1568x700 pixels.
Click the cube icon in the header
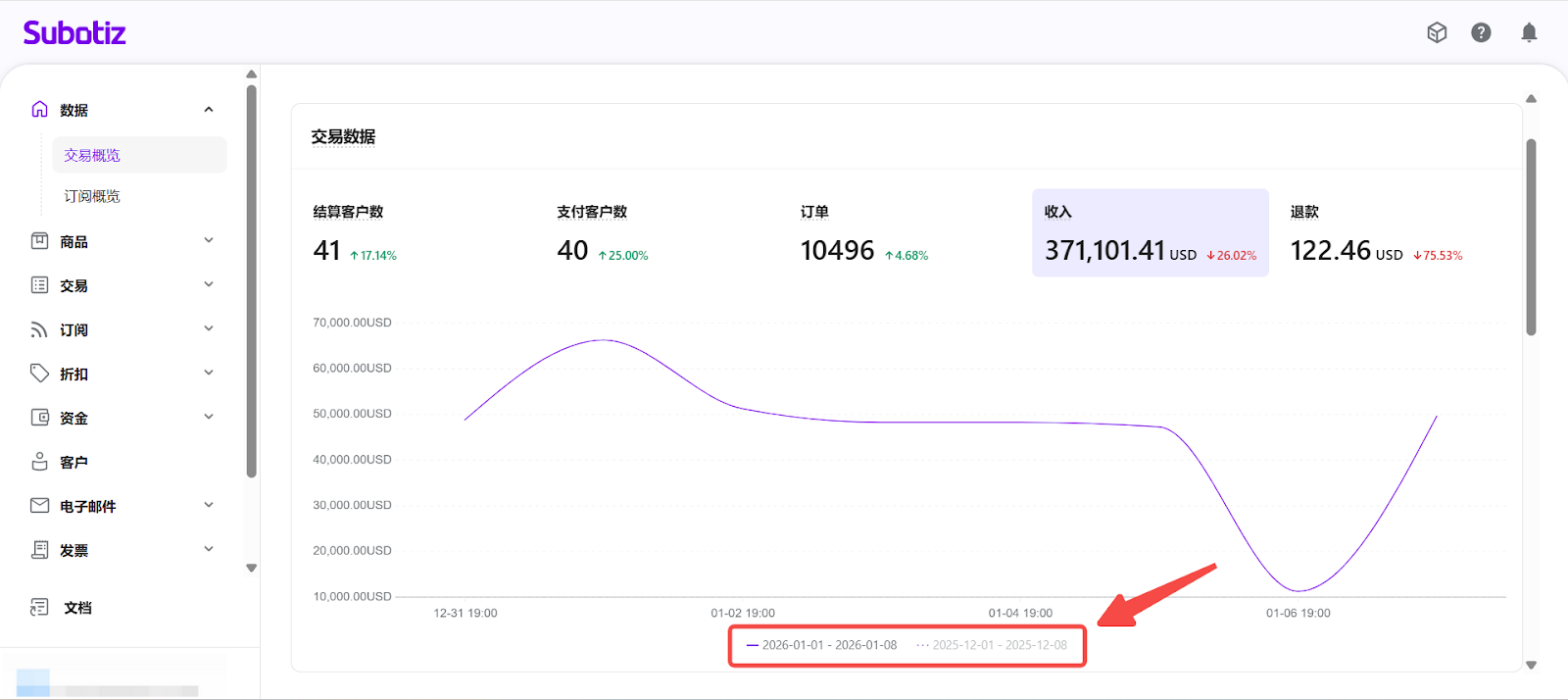click(x=1437, y=32)
